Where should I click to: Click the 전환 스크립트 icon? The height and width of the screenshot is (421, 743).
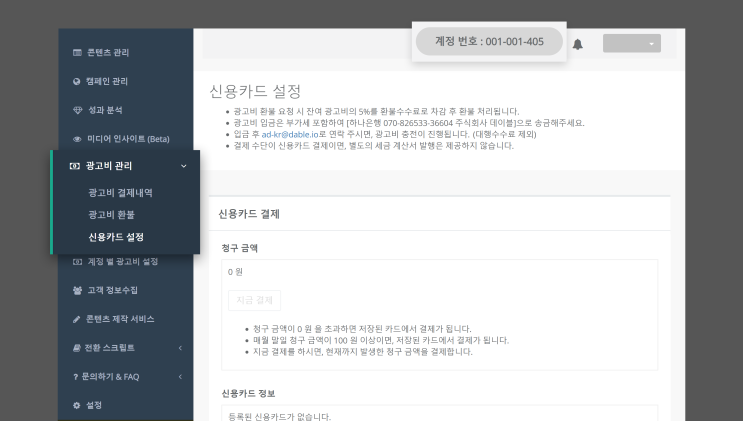76,348
